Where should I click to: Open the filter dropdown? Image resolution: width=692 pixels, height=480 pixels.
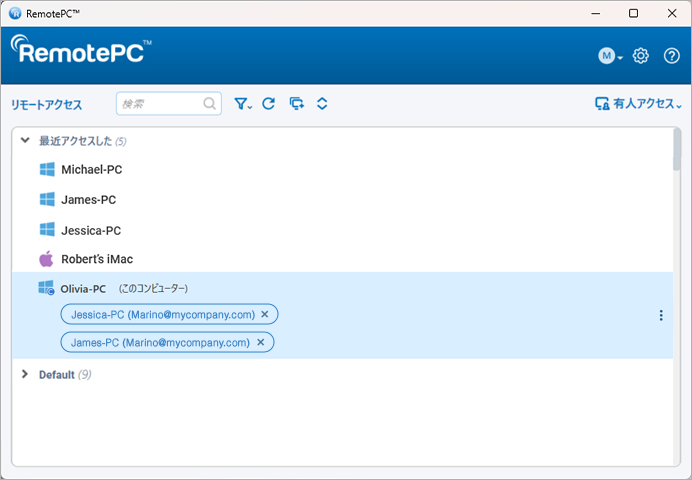243,104
